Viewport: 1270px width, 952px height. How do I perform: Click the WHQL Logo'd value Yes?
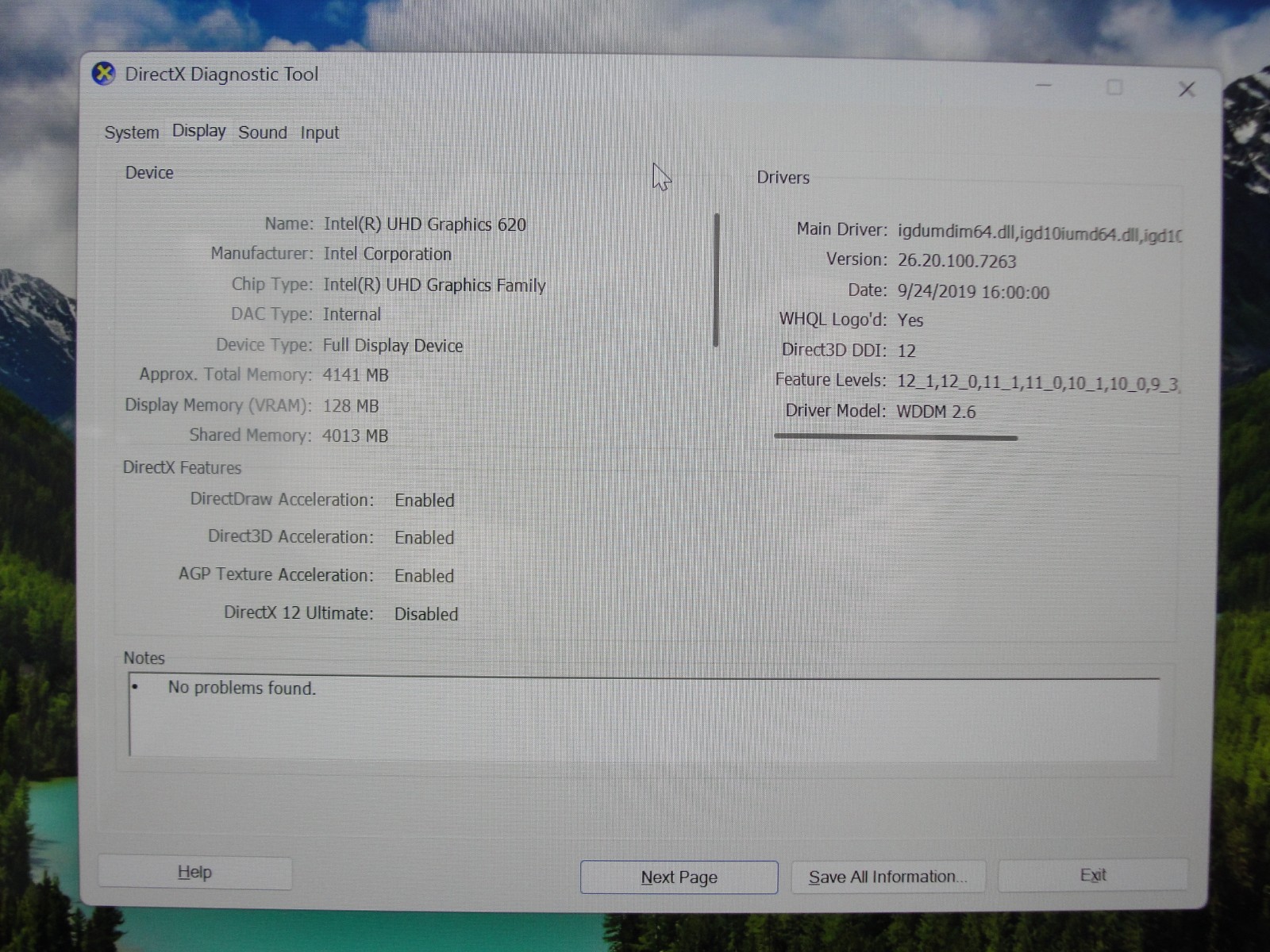(910, 321)
